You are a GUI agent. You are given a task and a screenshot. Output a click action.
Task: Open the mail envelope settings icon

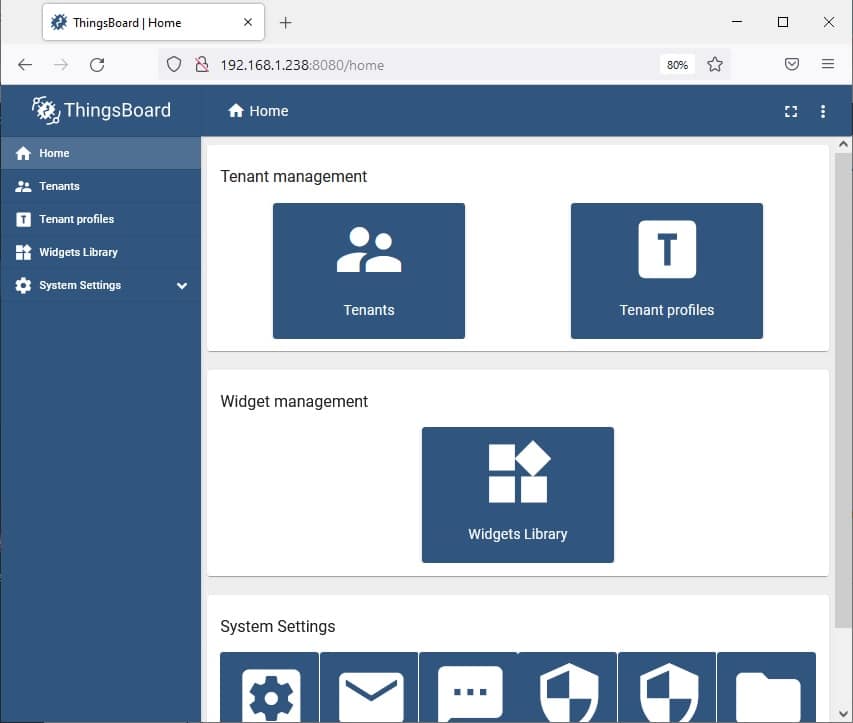tap(368, 693)
